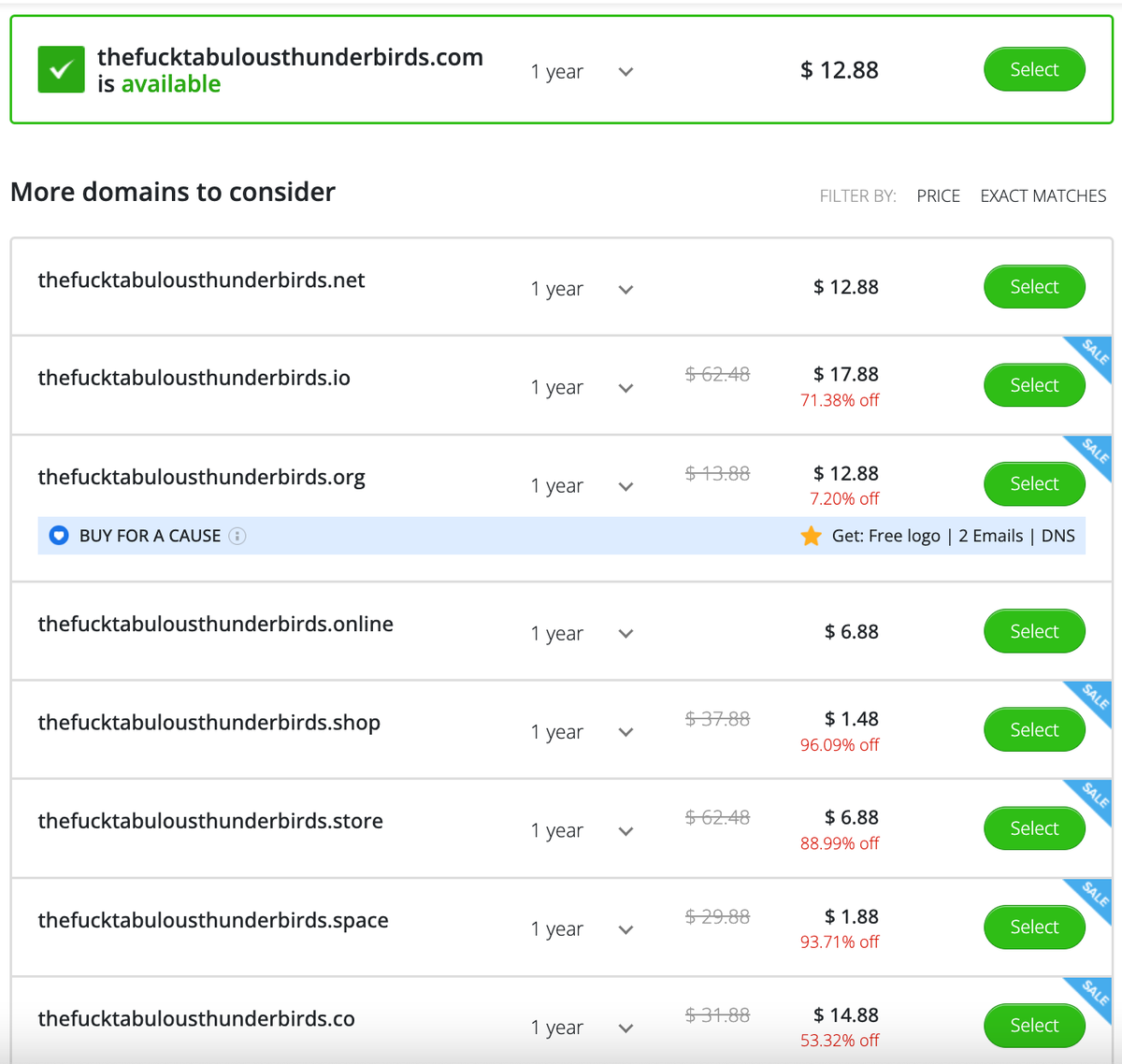
Task: Open the year selector for the .shop domain
Action: [x=626, y=732]
